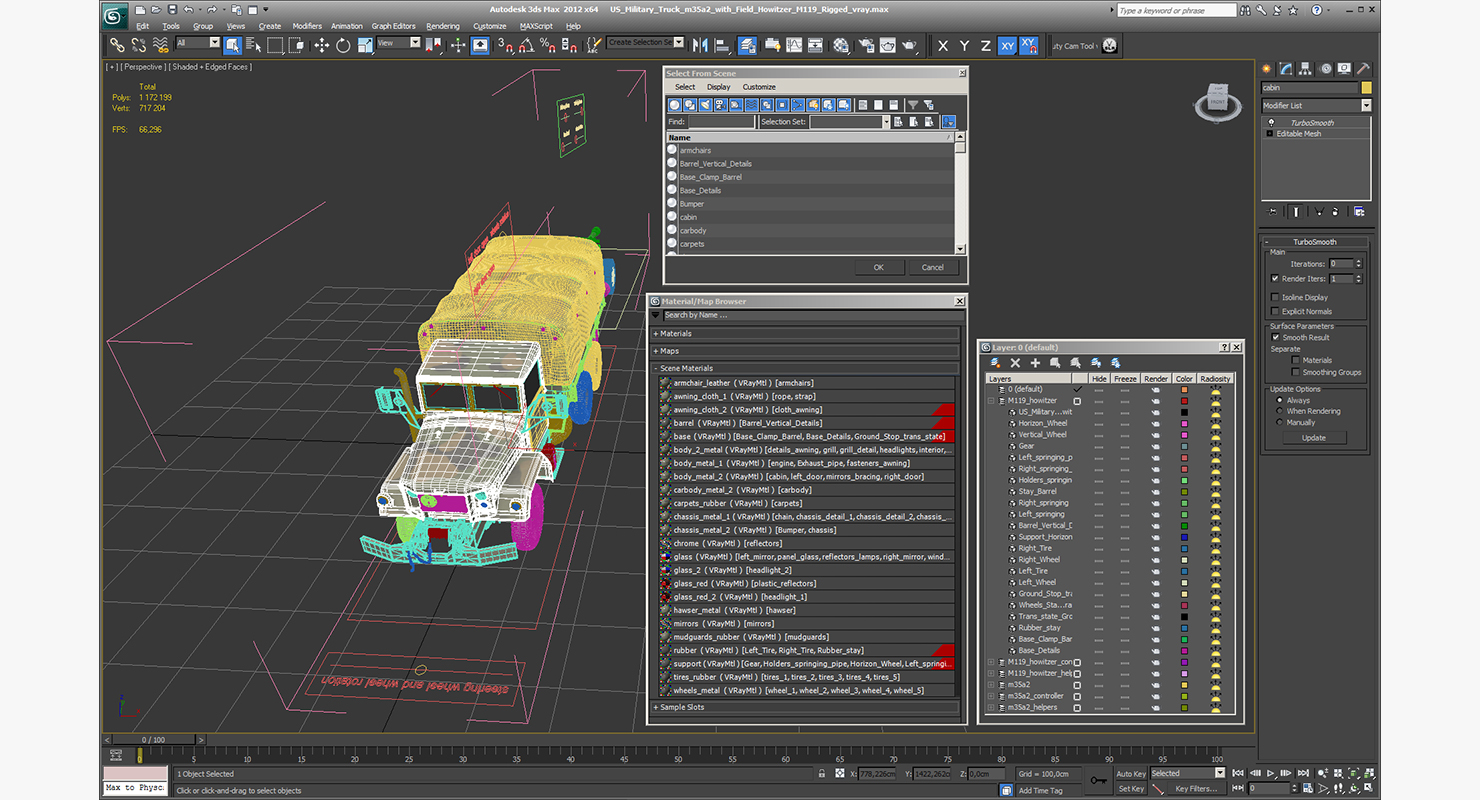Open the Modifier List dropdown
This screenshot has height=800, width=1480.
1316,106
